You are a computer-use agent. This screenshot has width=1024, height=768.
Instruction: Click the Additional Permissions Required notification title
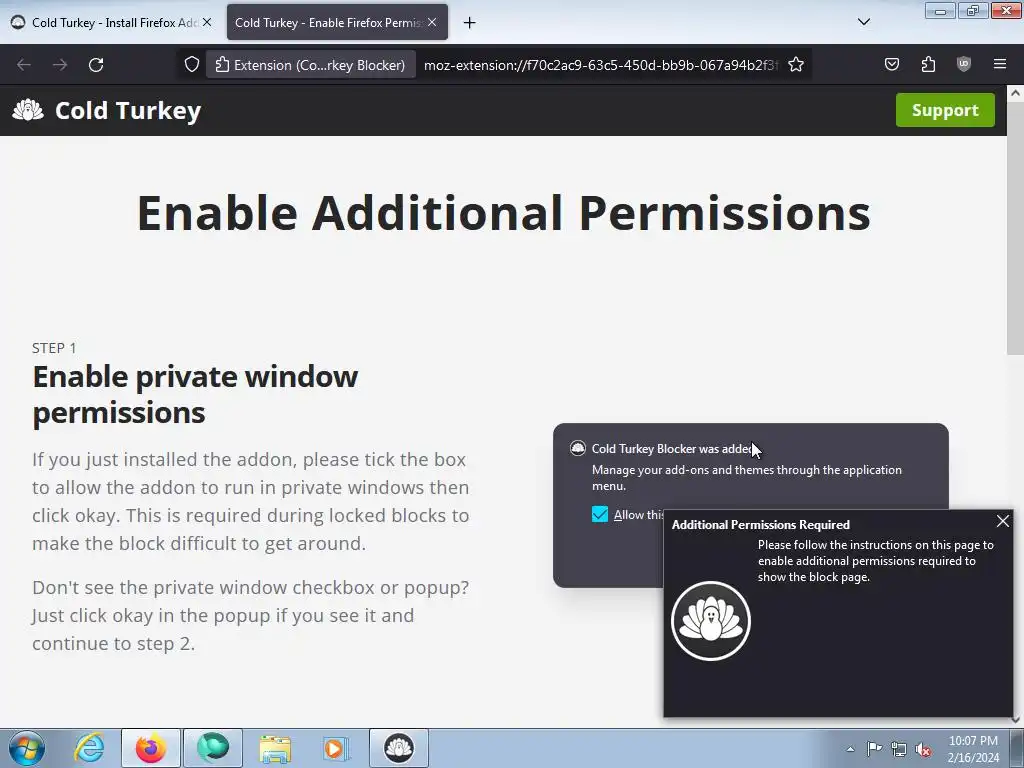[x=761, y=525]
